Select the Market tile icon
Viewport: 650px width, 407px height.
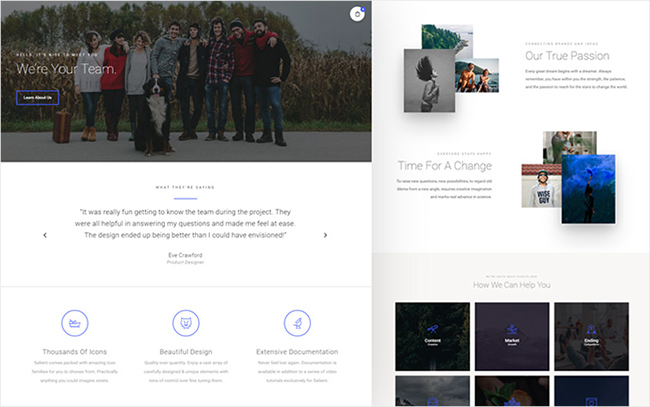512,329
